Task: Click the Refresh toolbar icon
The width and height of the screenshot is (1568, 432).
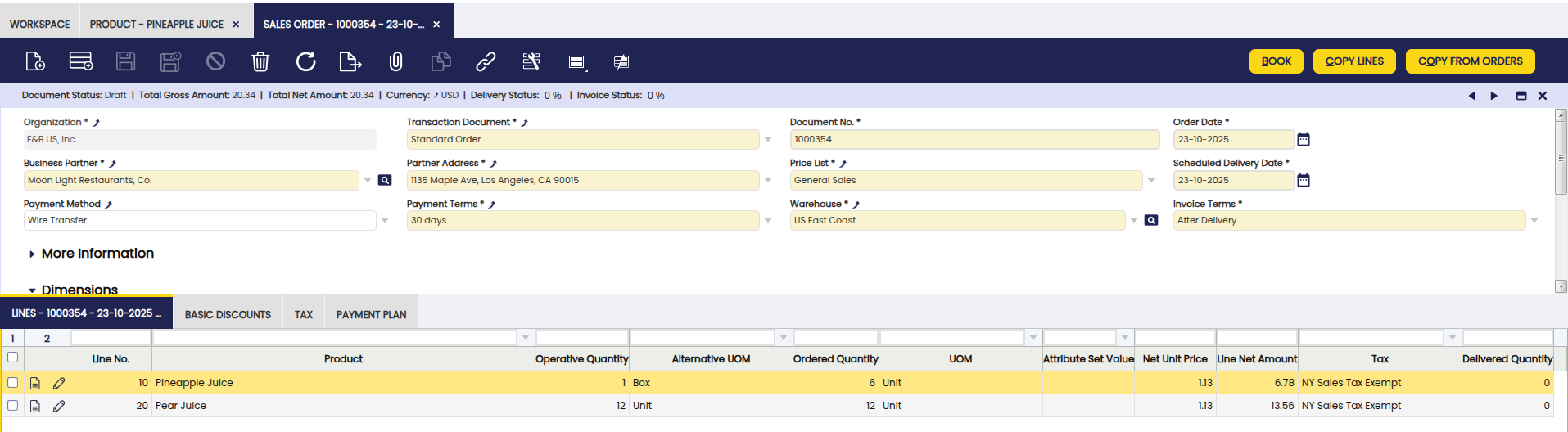Action: 305,61
